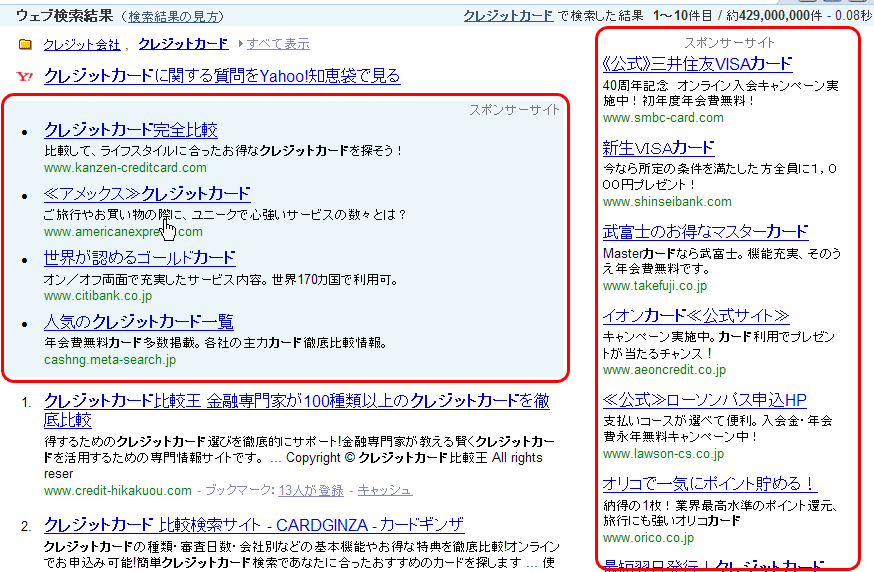Image resolution: width=874 pixels, height=572 pixels.
Task: Click the ウェブ検索結果 heading text
Action: click(65, 16)
